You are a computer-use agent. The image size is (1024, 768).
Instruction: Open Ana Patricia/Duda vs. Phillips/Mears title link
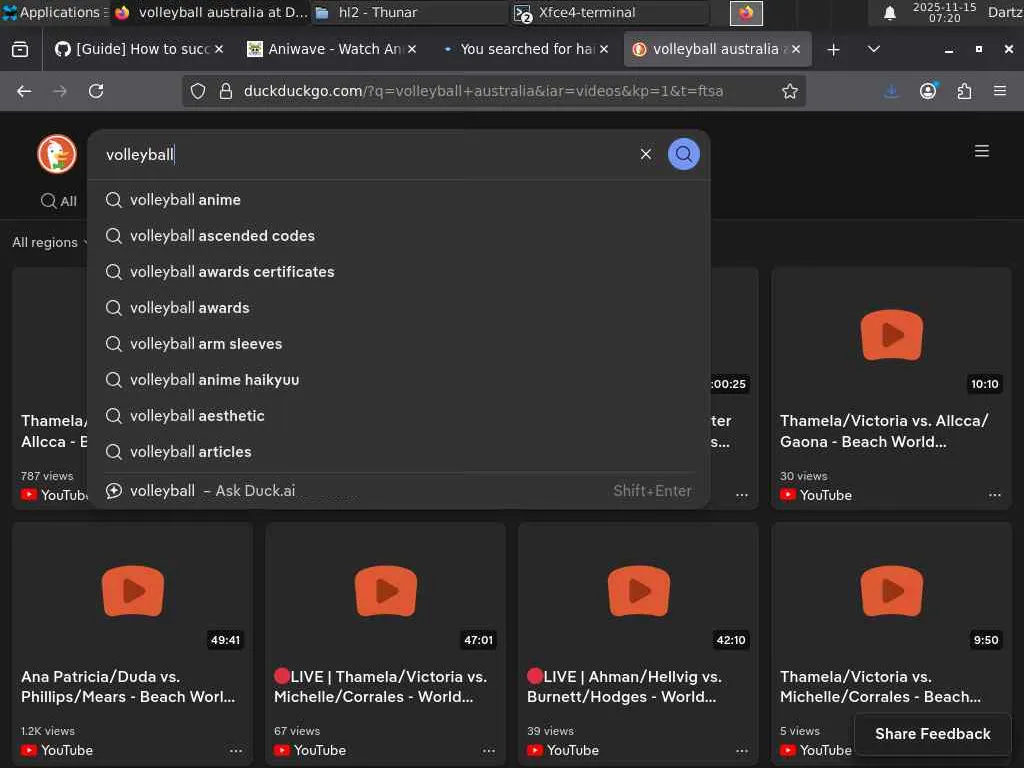(128, 687)
